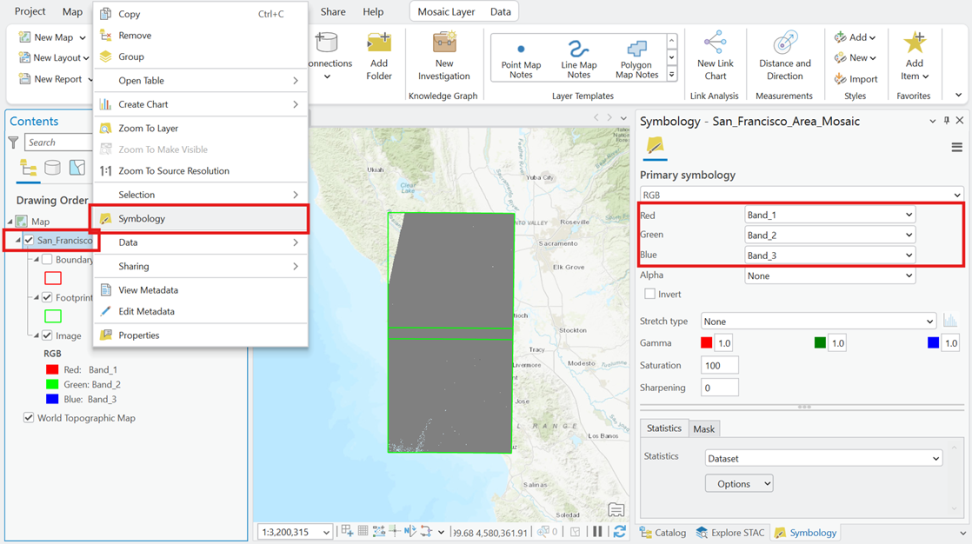Open the Stretch type dropdown
972x544 pixels.
818,321
